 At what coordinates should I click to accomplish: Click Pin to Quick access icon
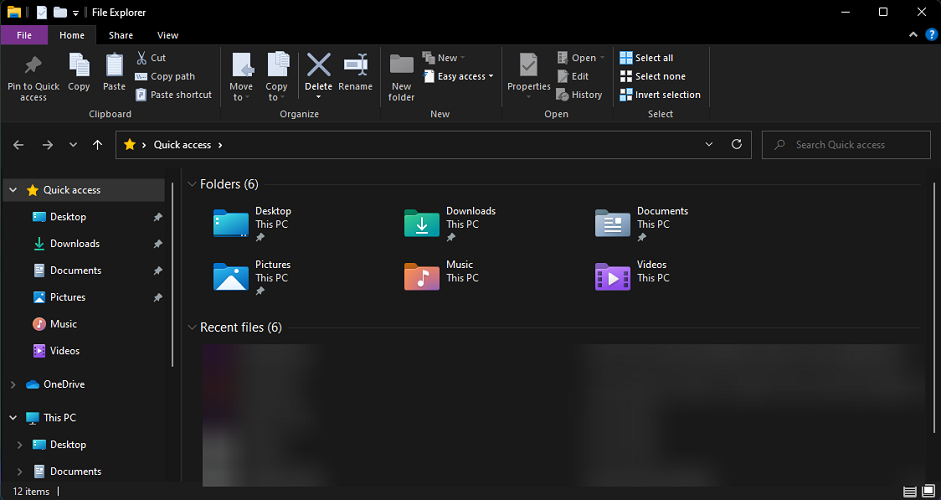[33, 65]
